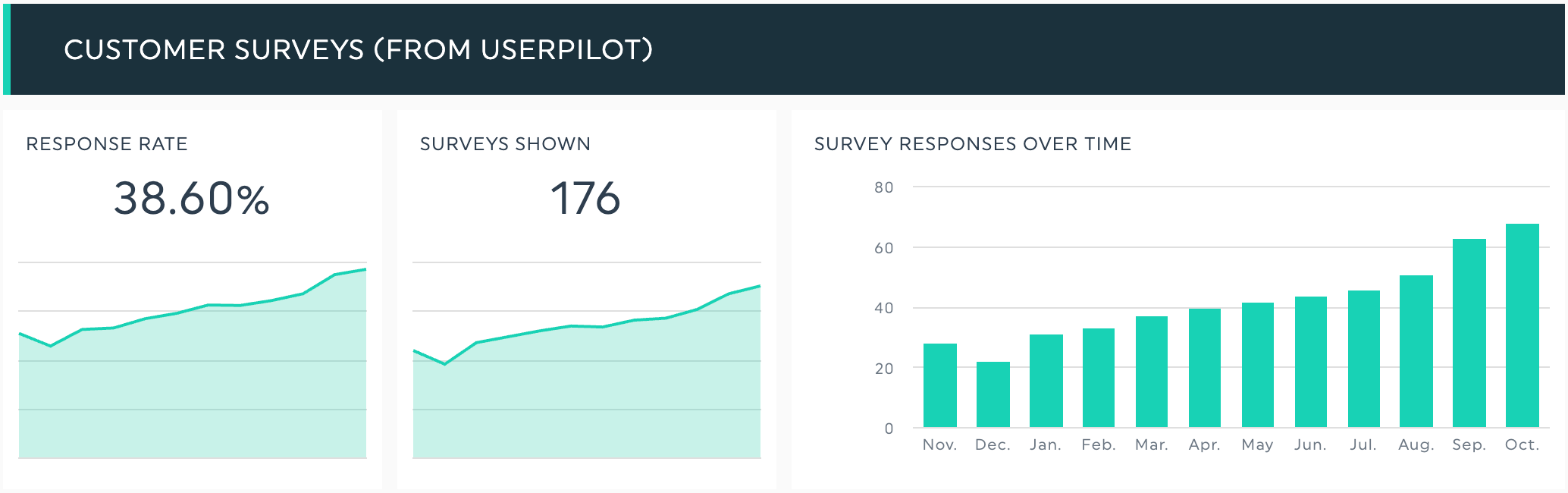Select the Response Rate card title
The height and width of the screenshot is (493, 1568).
click(107, 144)
